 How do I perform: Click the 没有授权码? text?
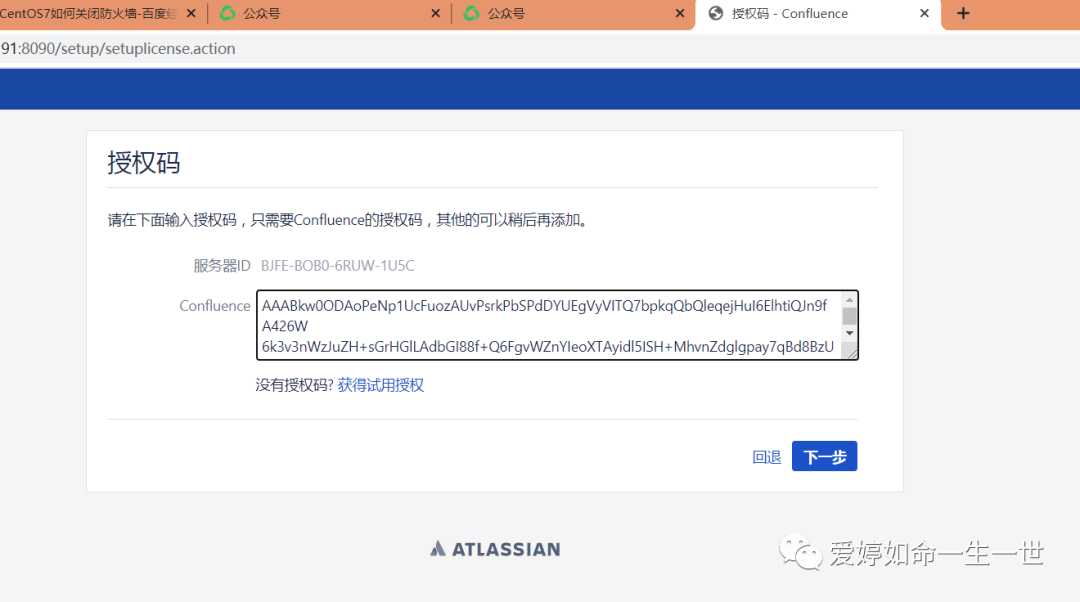294,385
